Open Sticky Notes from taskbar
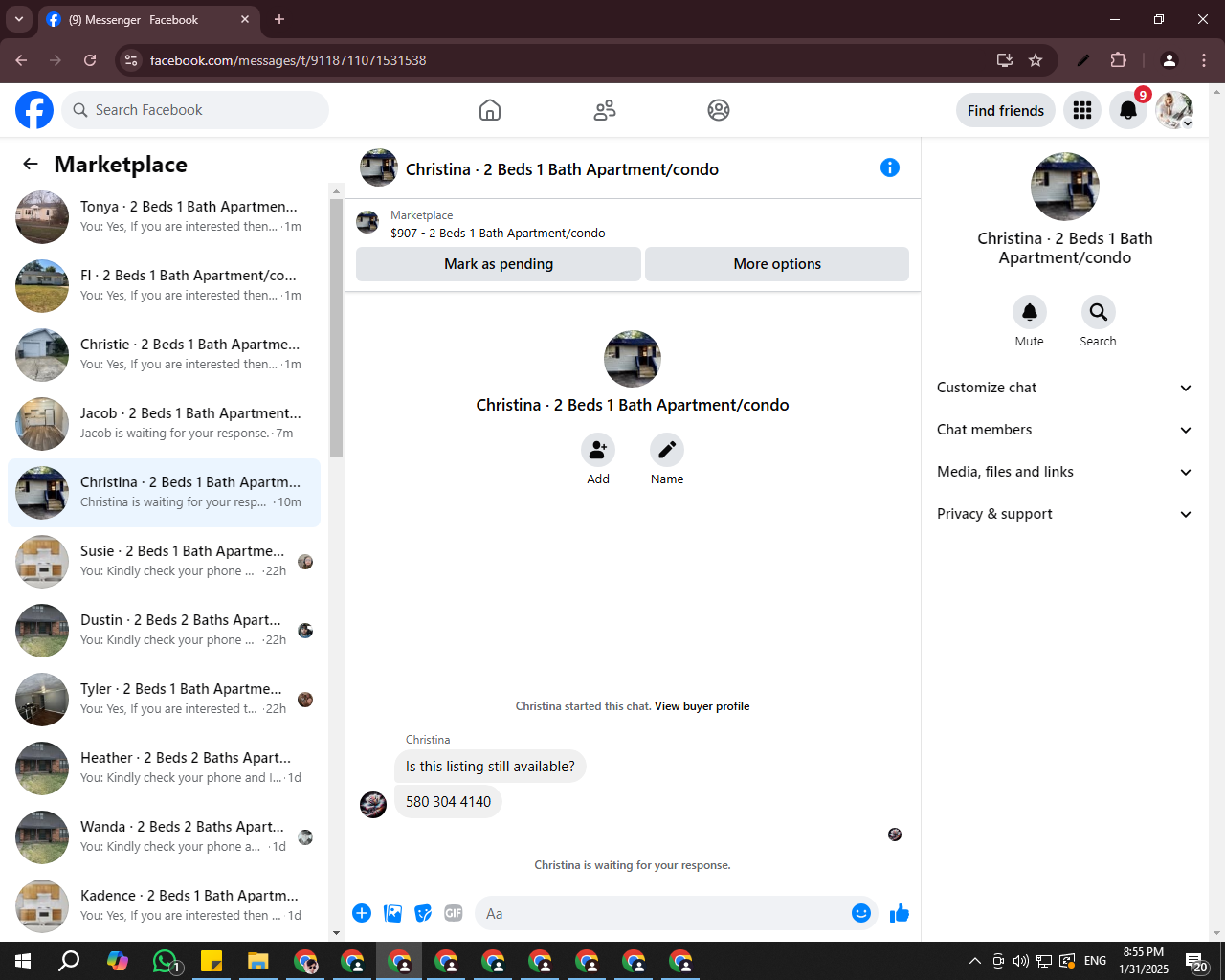The height and width of the screenshot is (980, 1225). (212, 961)
